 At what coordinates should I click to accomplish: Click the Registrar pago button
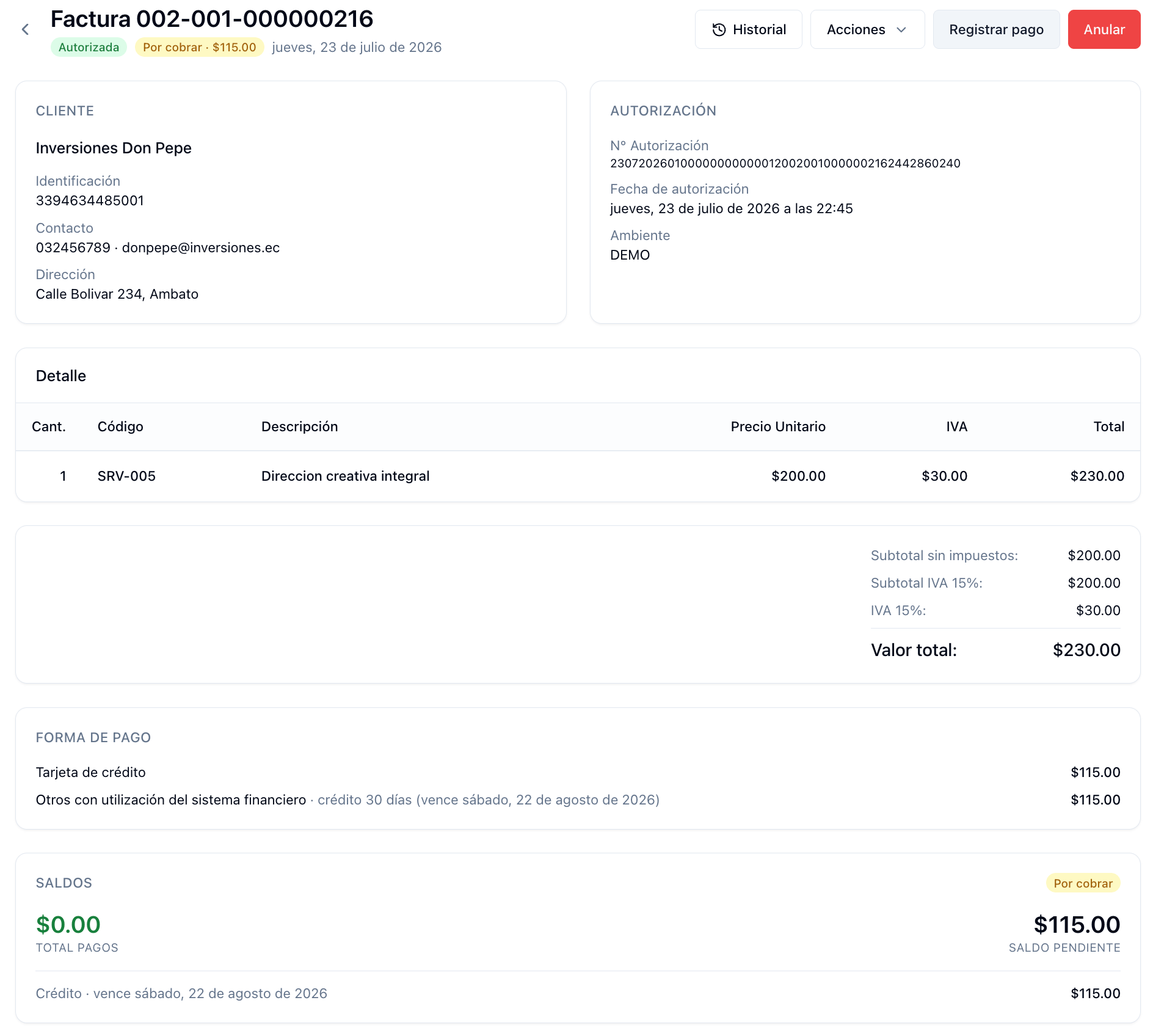996,29
